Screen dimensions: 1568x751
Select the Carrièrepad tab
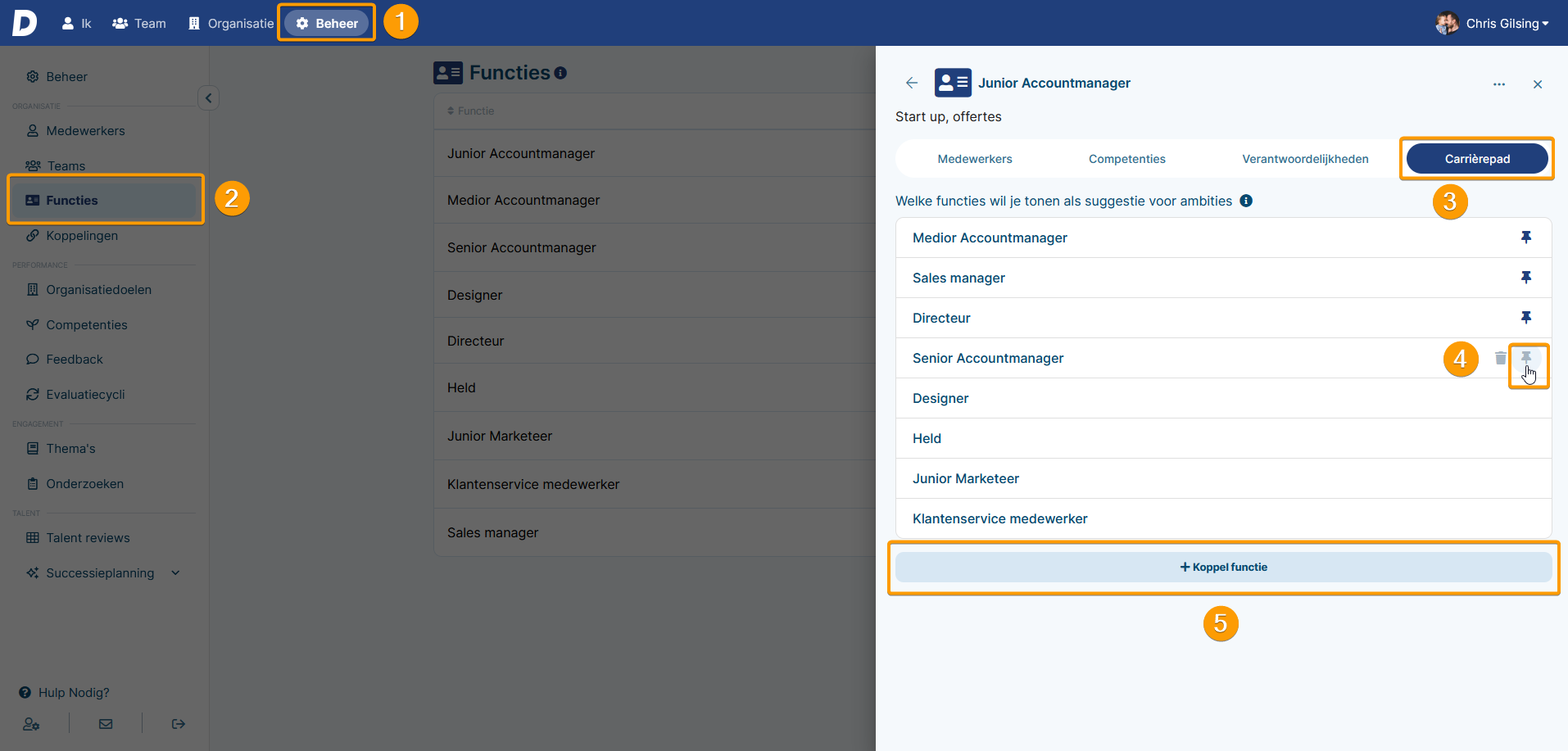(1477, 159)
